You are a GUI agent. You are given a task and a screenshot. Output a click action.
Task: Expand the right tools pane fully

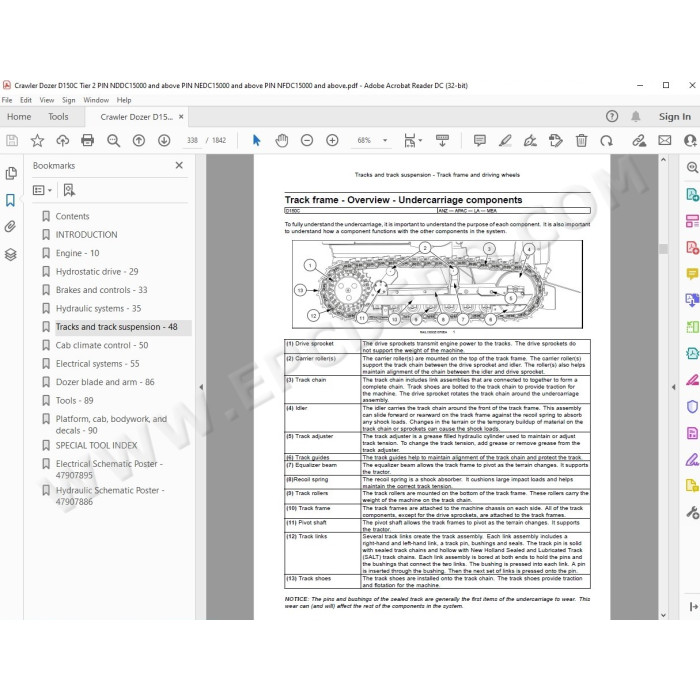[693, 606]
